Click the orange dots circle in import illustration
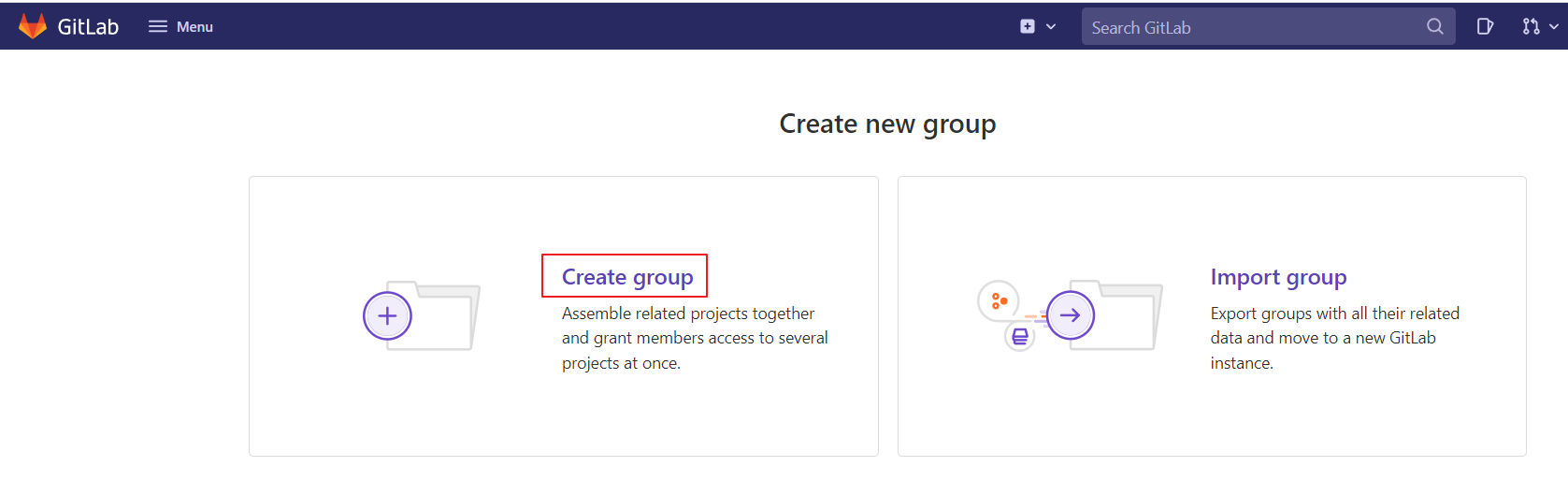The width and height of the screenshot is (1568, 496). (999, 300)
